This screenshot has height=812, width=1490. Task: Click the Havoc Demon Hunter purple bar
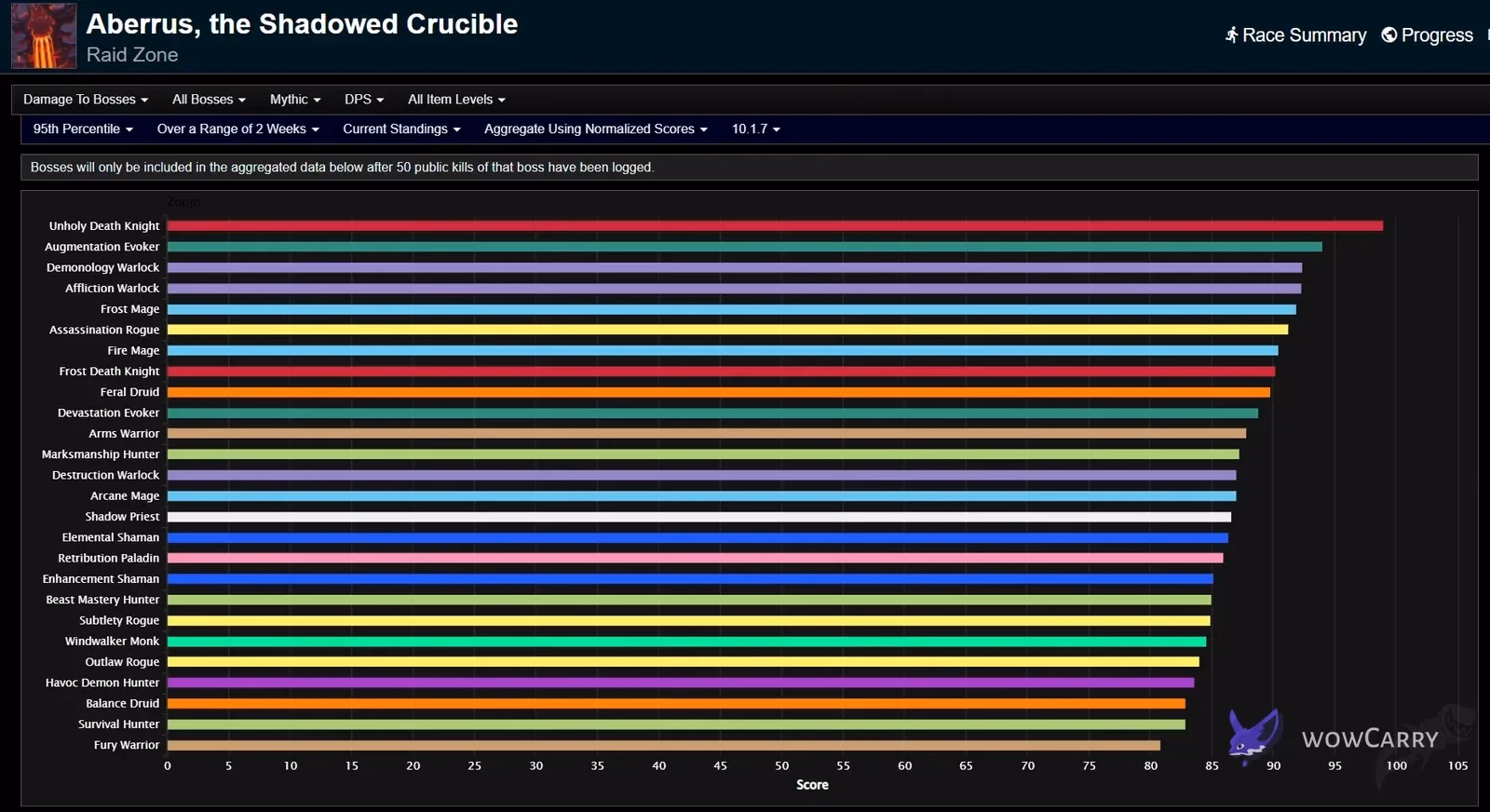click(x=681, y=683)
